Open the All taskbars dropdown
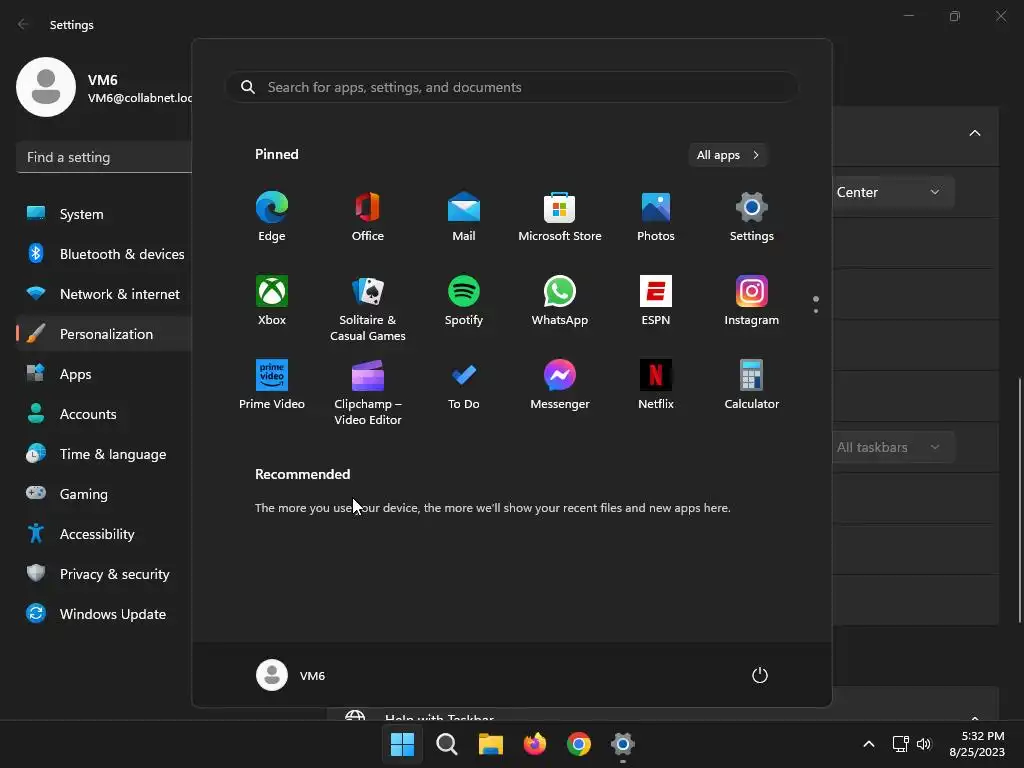This screenshot has height=768, width=1024. click(893, 447)
